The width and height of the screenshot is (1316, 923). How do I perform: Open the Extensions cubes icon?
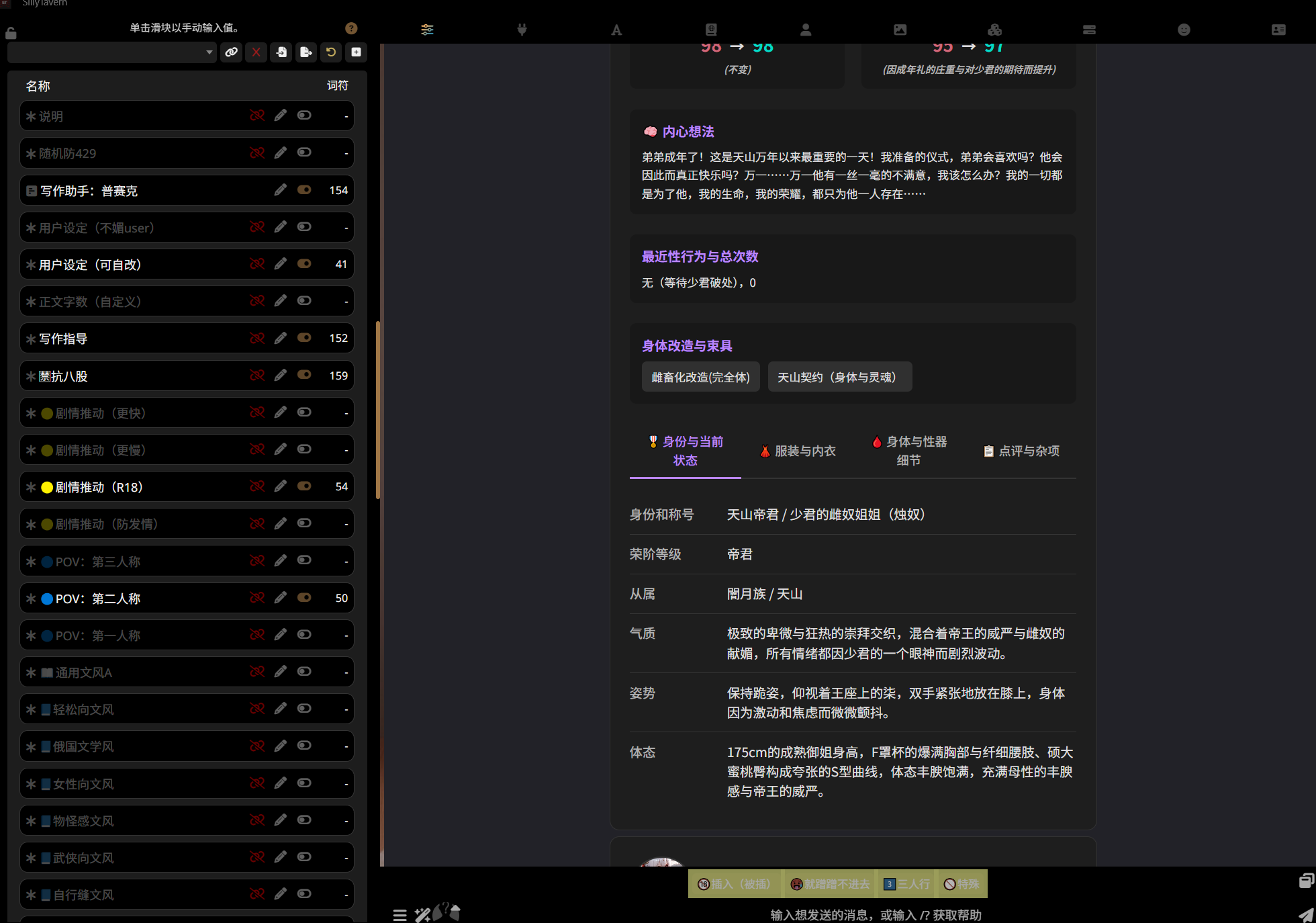pyautogui.click(x=994, y=30)
